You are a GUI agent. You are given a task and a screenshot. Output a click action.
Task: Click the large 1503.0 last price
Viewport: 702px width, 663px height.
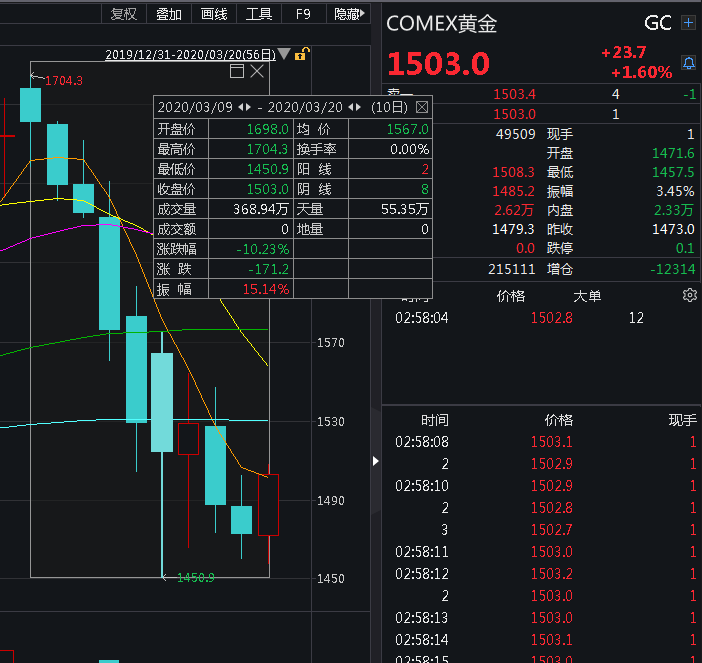[x=439, y=63]
